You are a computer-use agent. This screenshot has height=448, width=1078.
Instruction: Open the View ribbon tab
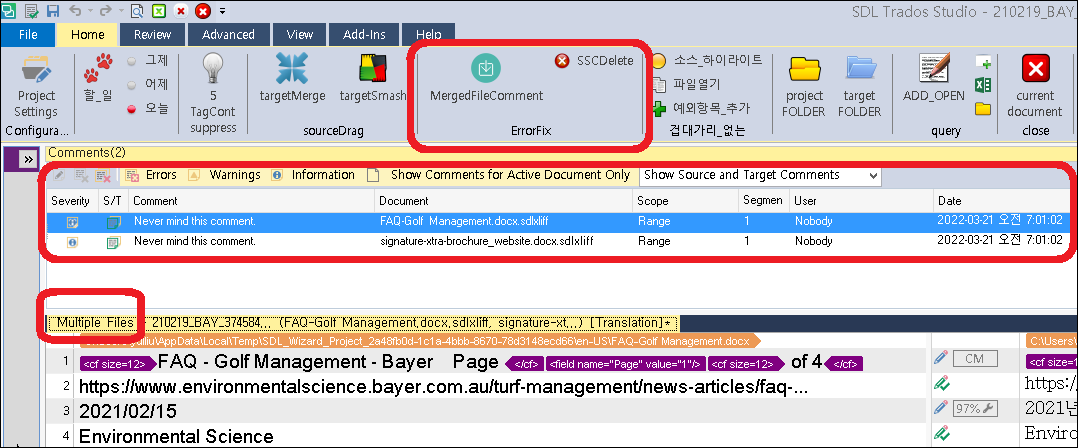click(300, 34)
